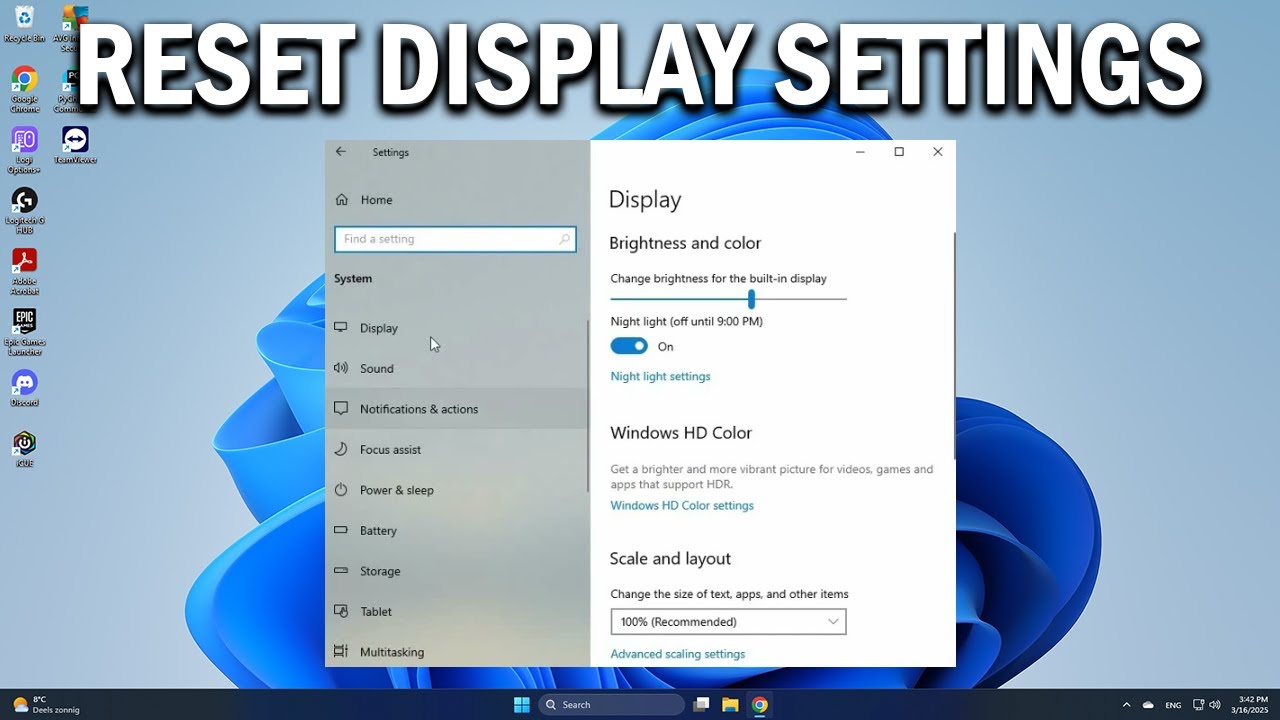Turn off the Night light toggle
1280x720 pixels.
pyautogui.click(x=629, y=346)
